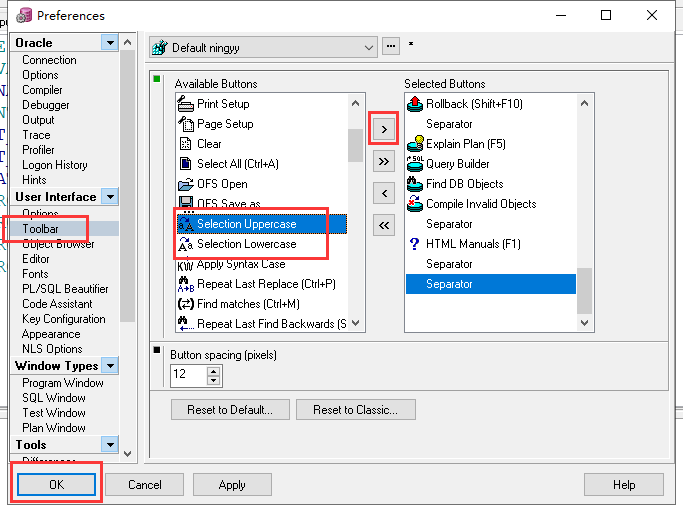
Task: Decrease button spacing with the down arrow
Action: pos(213,380)
